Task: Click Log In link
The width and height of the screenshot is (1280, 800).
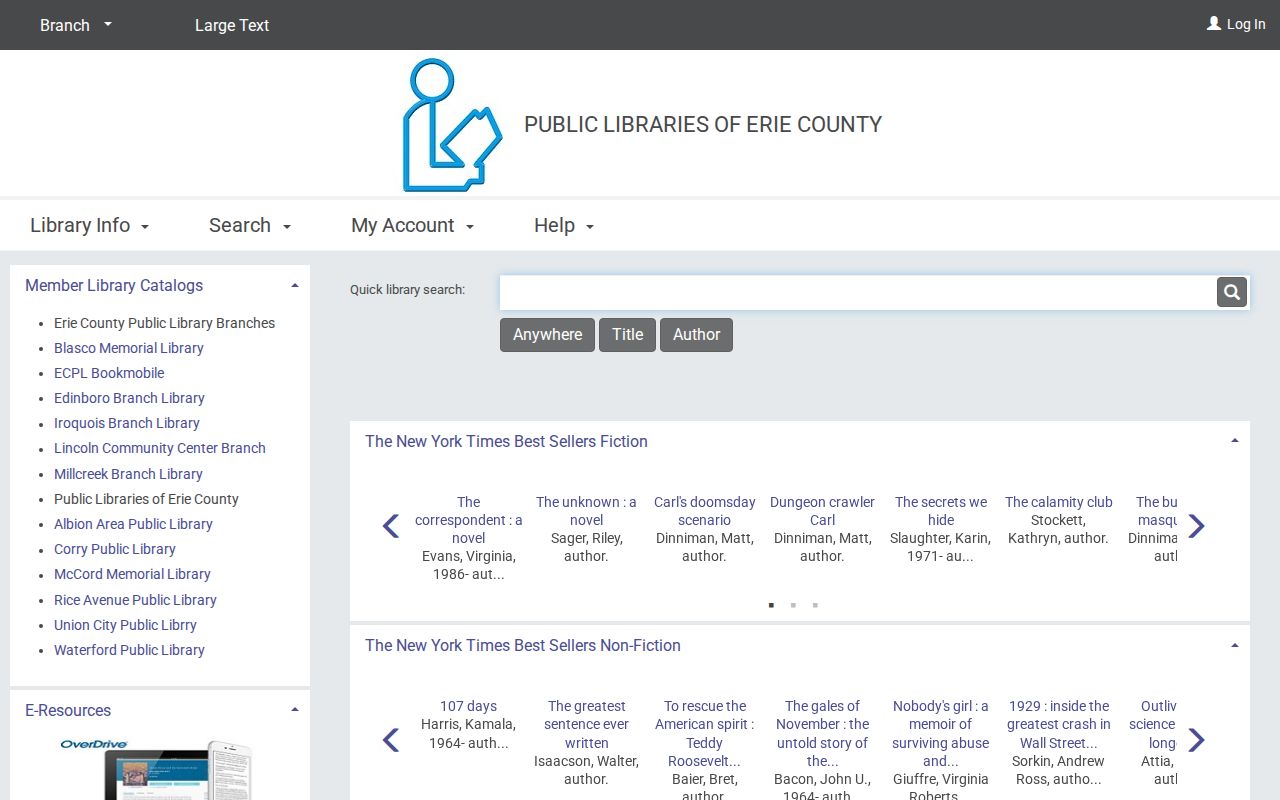Action: (1246, 24)
